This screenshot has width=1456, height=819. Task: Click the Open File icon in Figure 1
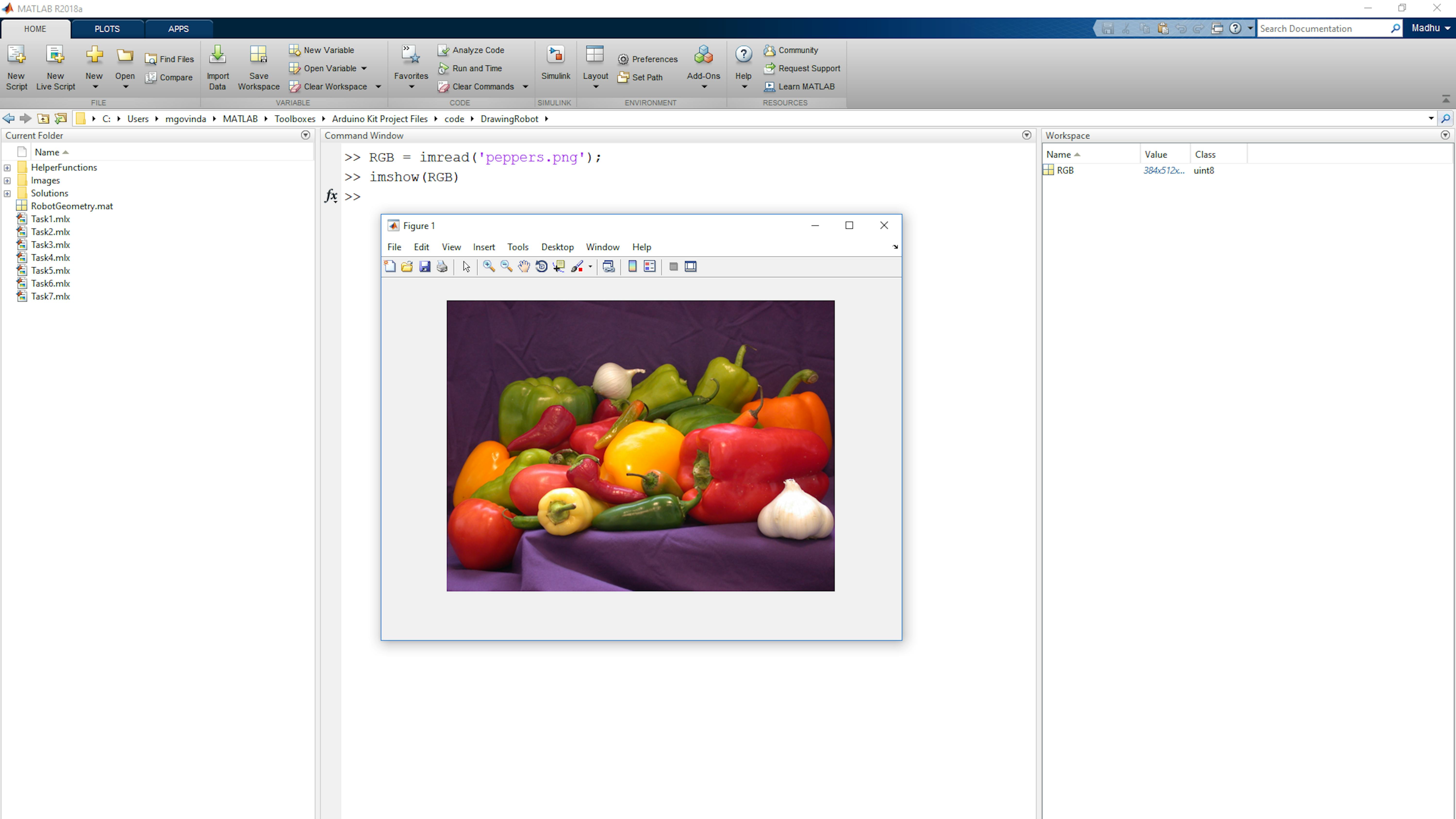click(x=407, y=267)
